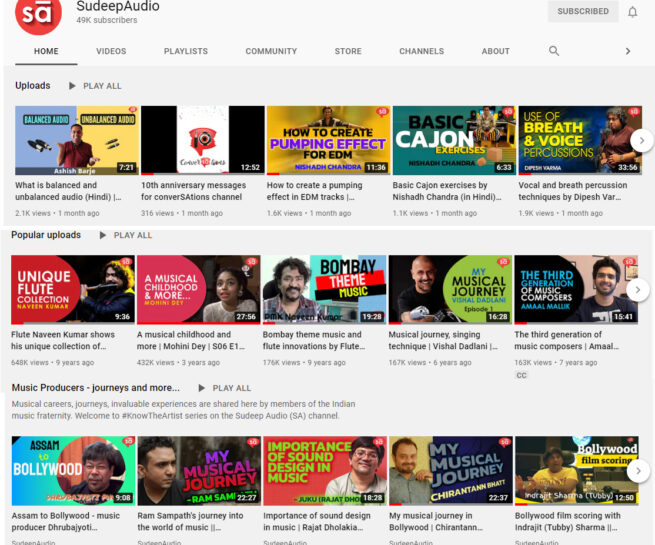Open the Unique Flute Collection thumbnail
Viewport: 655px width, 545px height.
(x=73, y=289)
